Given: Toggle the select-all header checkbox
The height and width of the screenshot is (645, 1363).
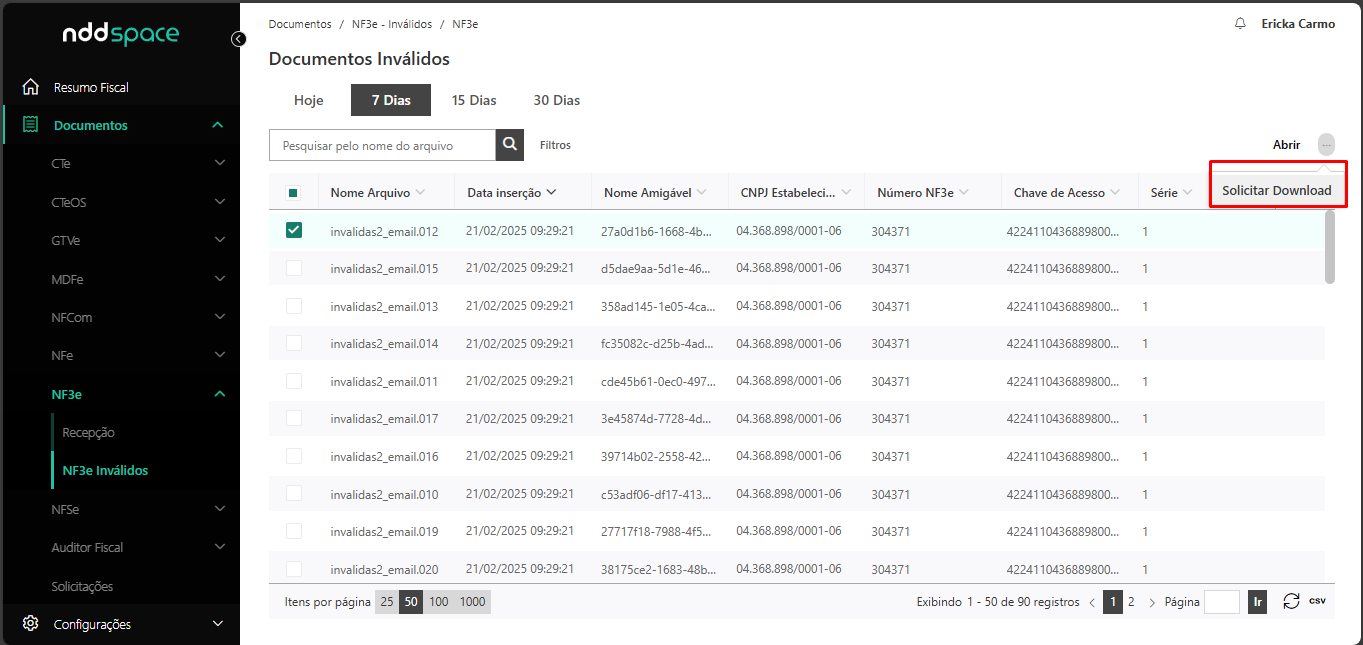Looking at the screenshot, I should 294,193.
